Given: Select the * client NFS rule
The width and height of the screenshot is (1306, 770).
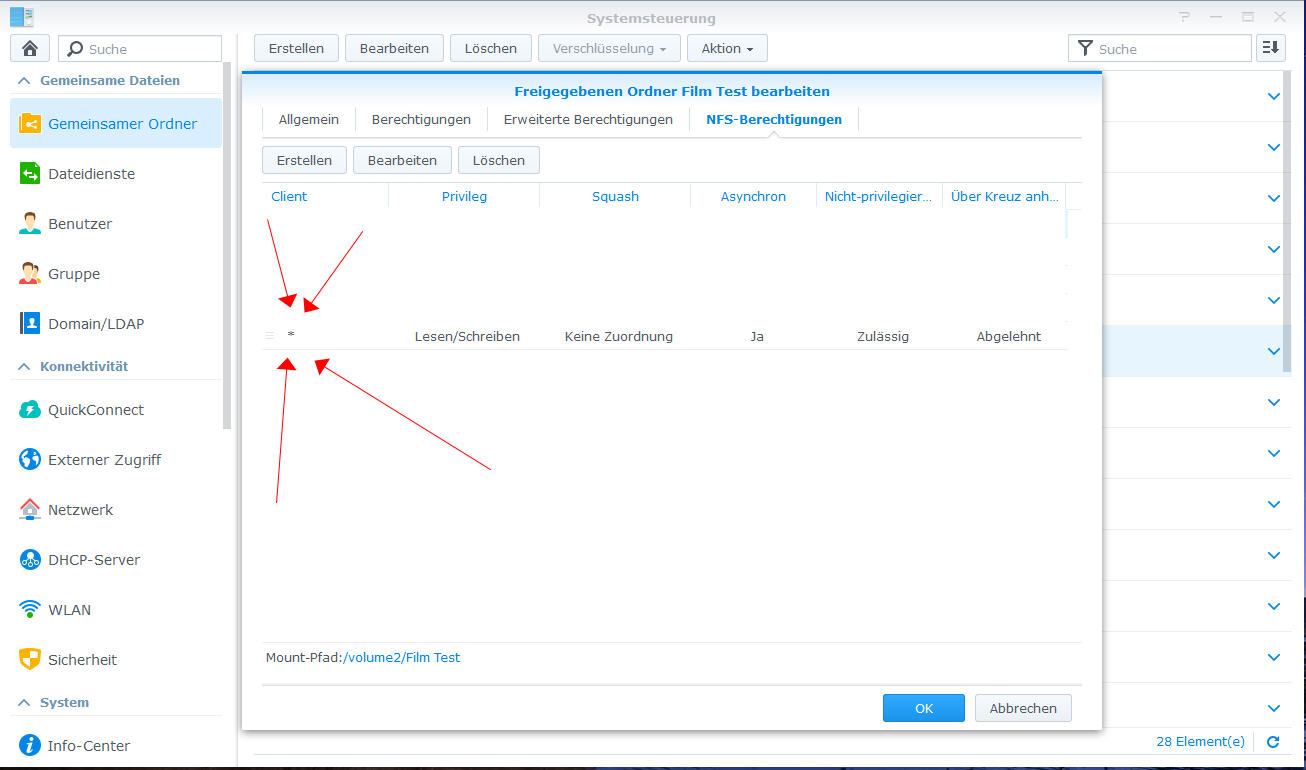Looking at the screenshot, I should [x=665, y=336].
